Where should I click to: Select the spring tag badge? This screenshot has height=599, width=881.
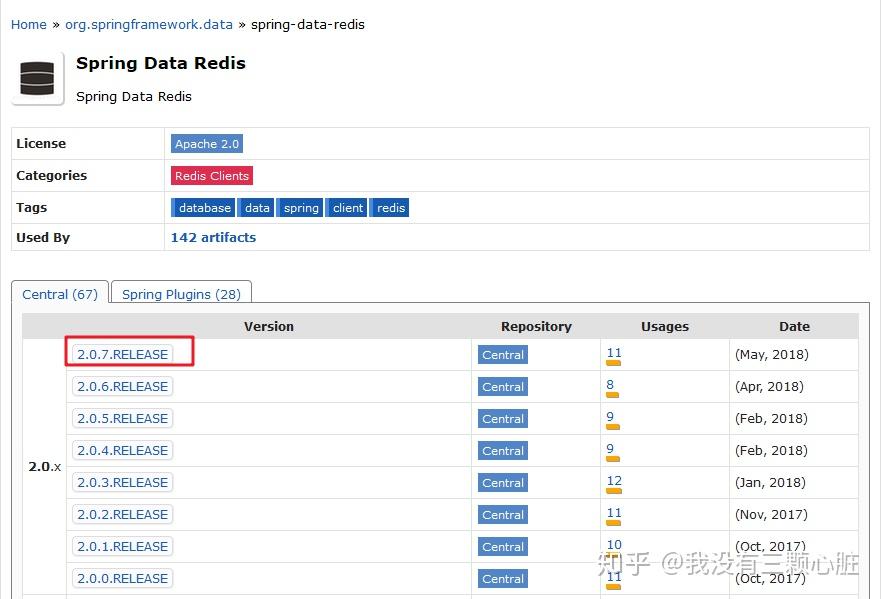click(300, 208)
